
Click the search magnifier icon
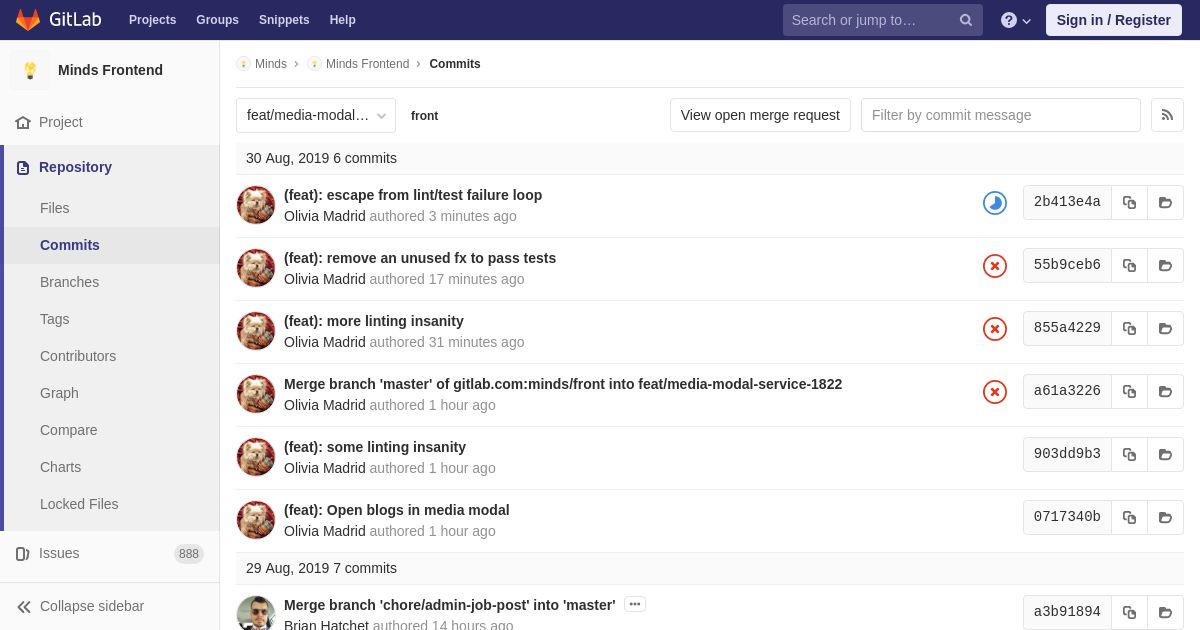[966, 20]
